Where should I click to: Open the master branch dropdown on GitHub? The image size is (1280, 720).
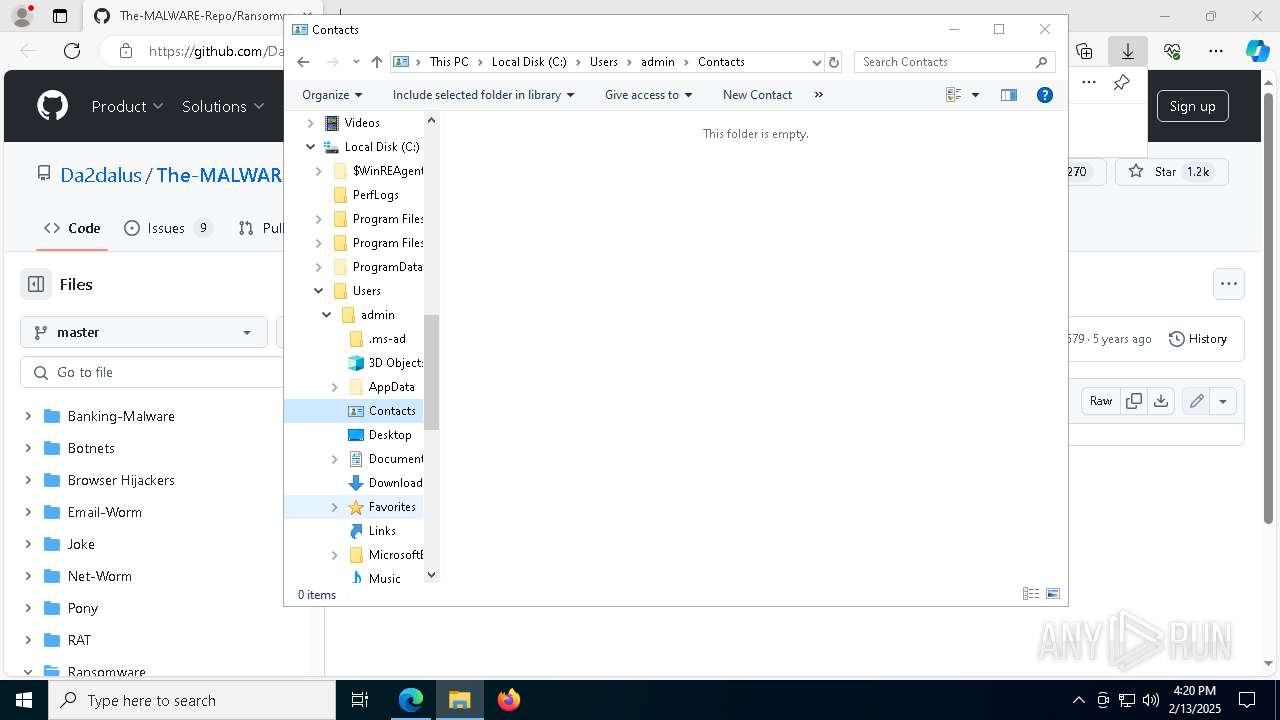click(x=144, y=332)
